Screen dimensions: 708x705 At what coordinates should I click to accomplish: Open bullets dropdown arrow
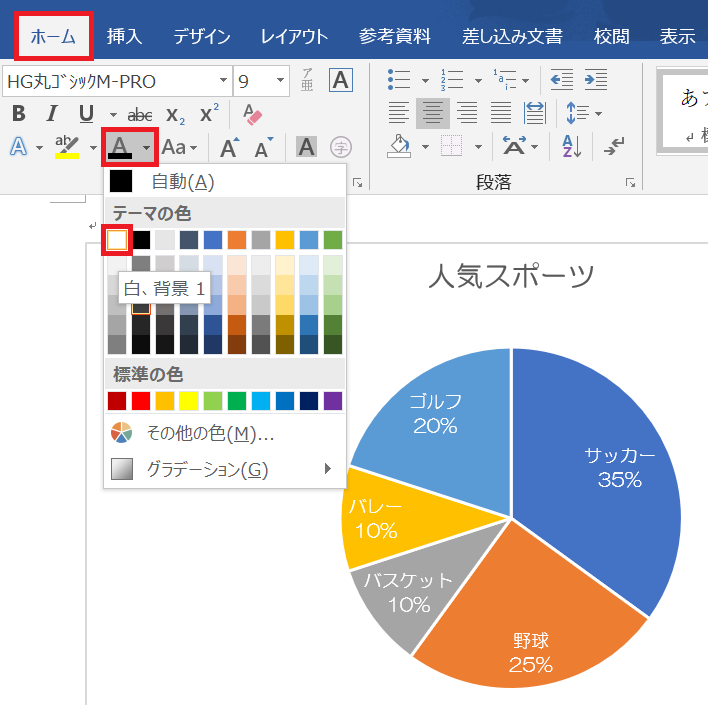425,81
